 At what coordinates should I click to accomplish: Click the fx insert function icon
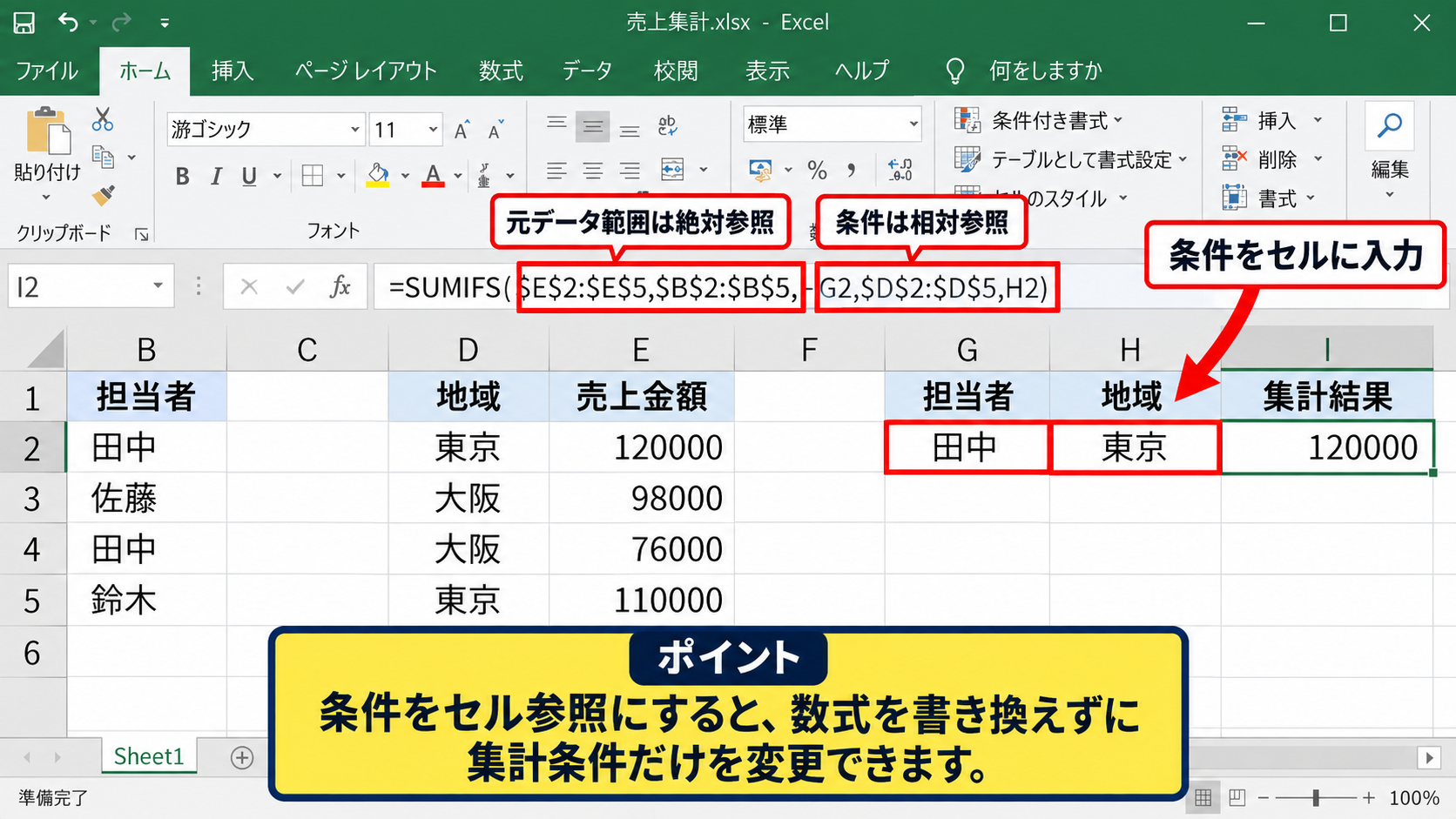click(x=340, y=286)
